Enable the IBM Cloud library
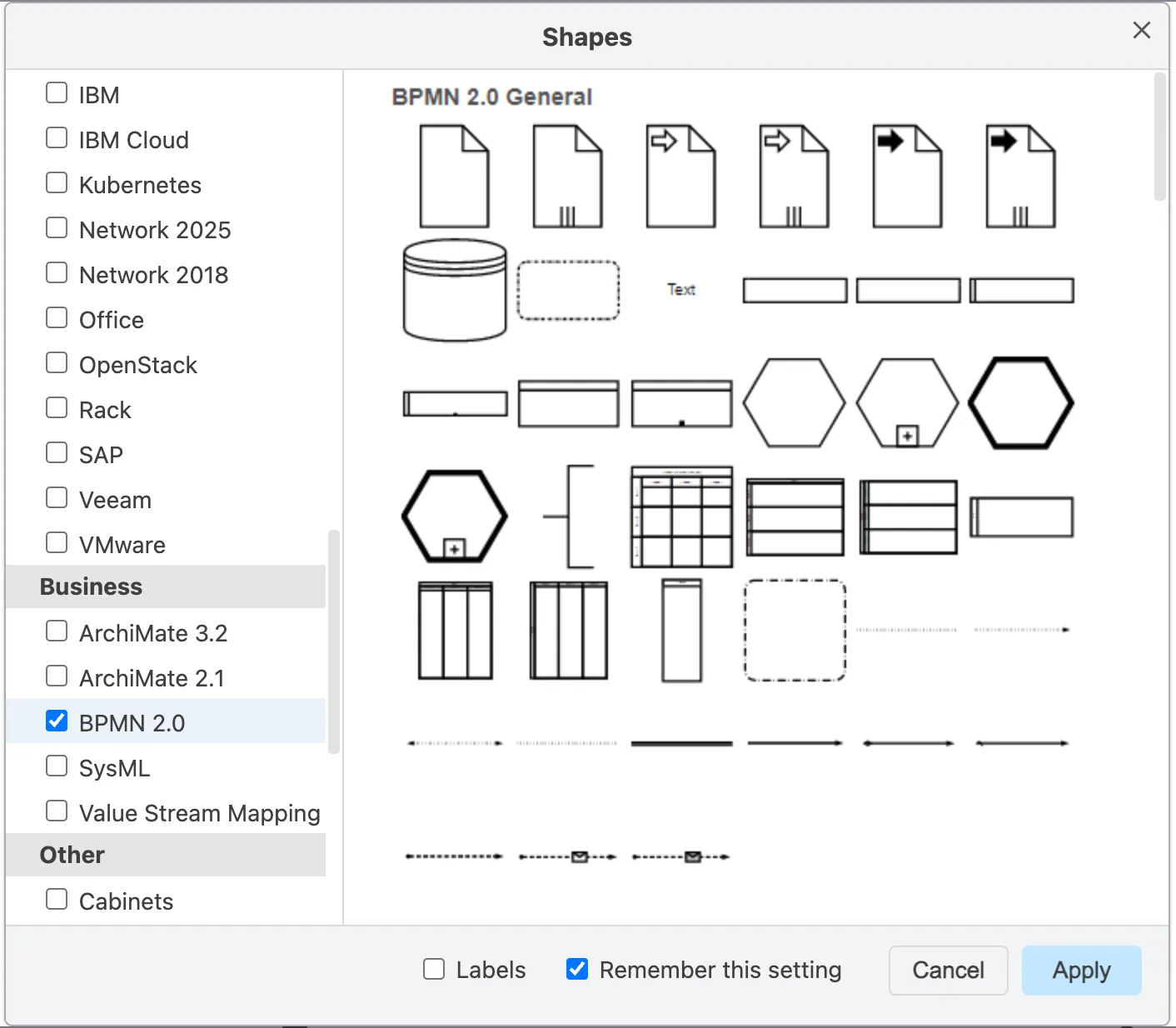 (x=57, y=137)
